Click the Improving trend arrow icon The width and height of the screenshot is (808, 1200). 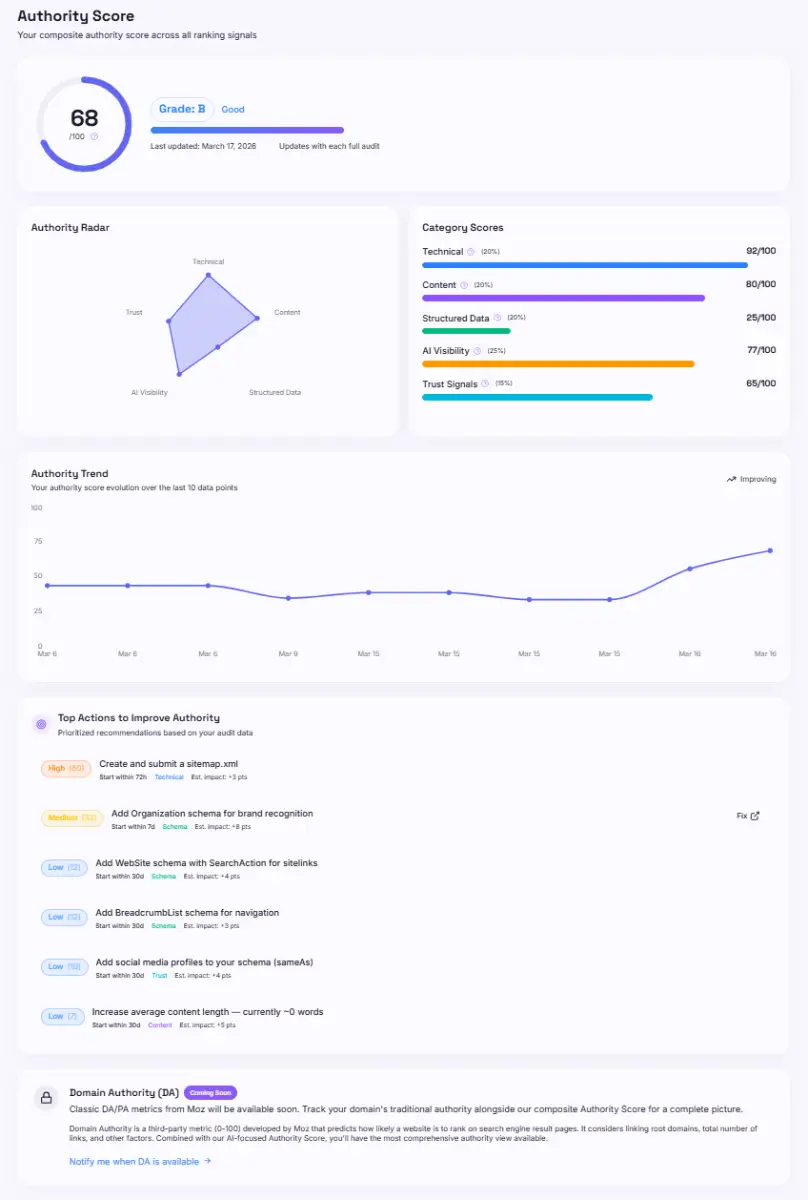pos(731,479)
